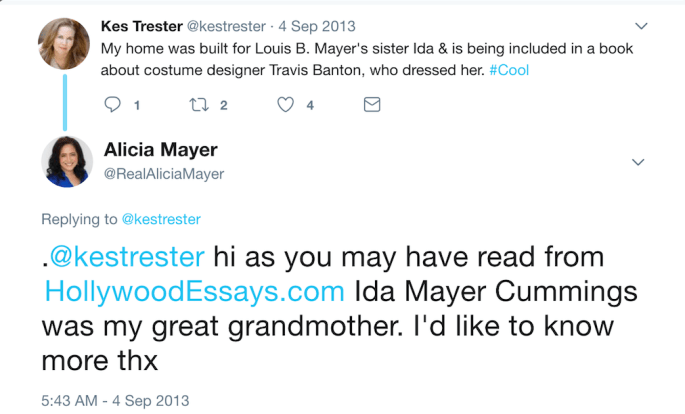Click the reply speech bubble icon
The height and width of the screenshot is (414, 685).
point(112,104)
